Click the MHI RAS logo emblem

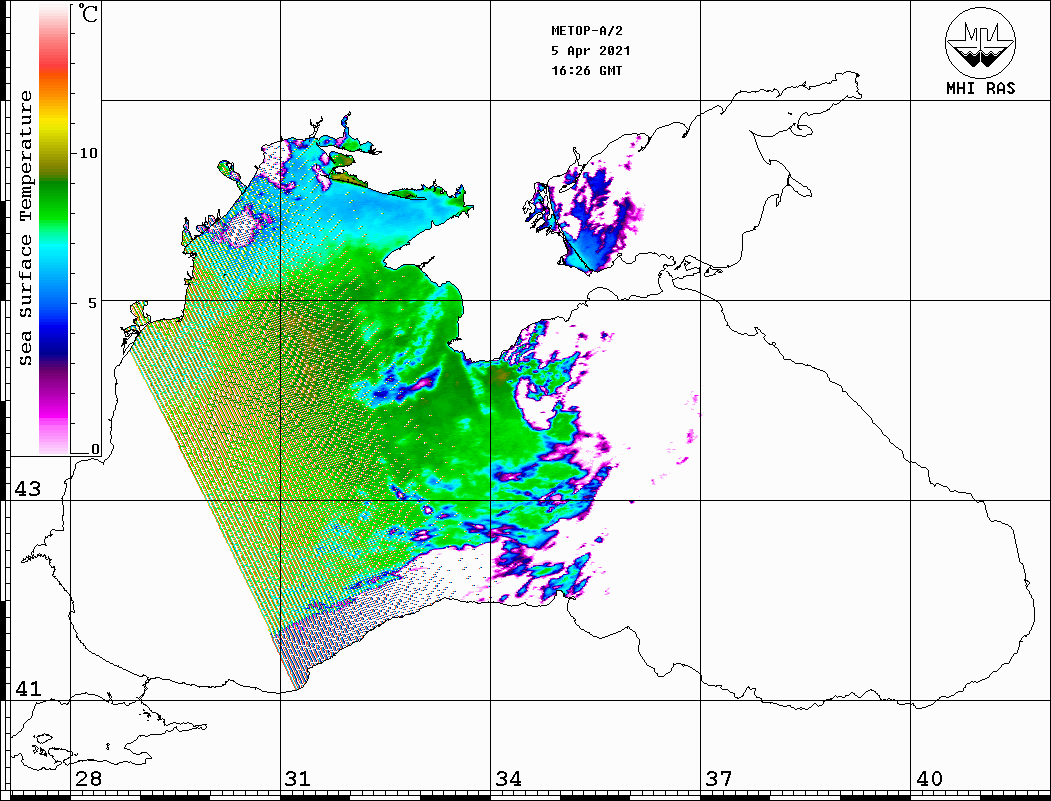(980, 42)
